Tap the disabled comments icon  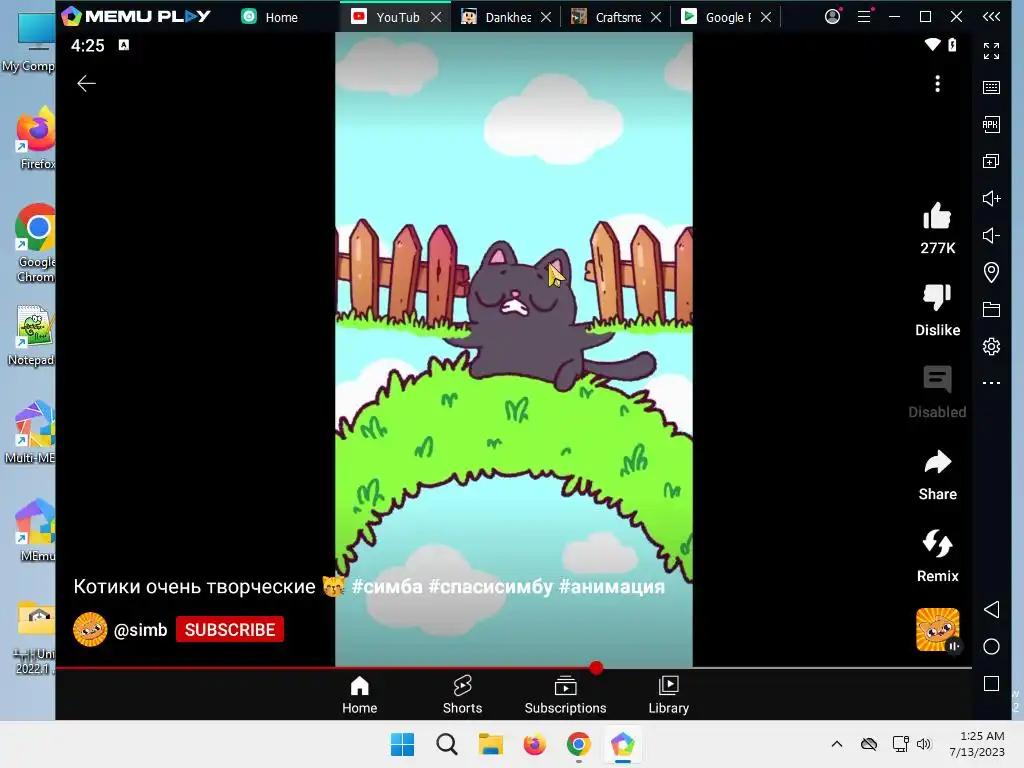937,379
